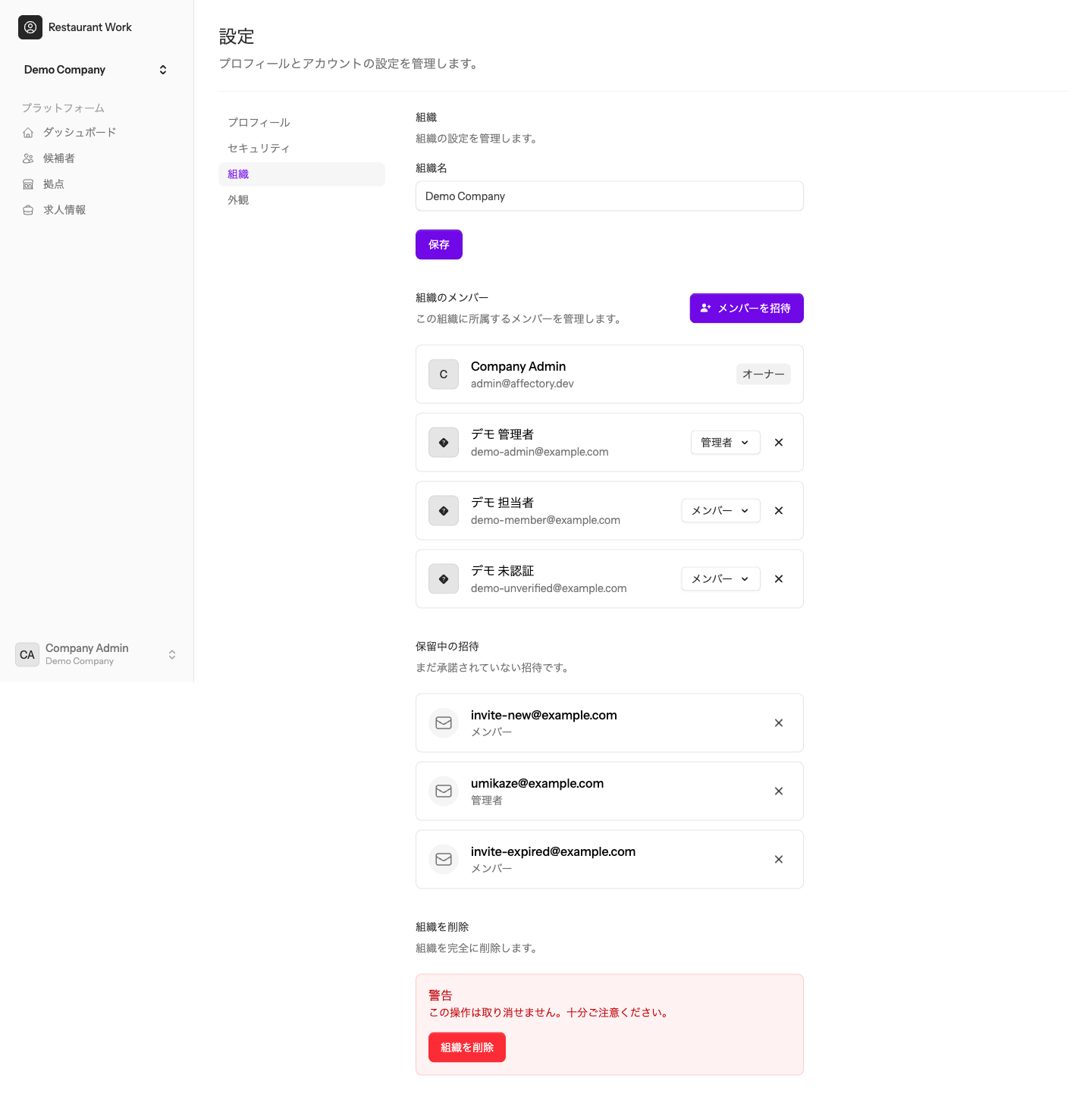Click デモ 管理者 avatar icon
Image resolution: width=1092 pixels, height=1100 pixels.
pyautogui.click(x=444, y=443)
